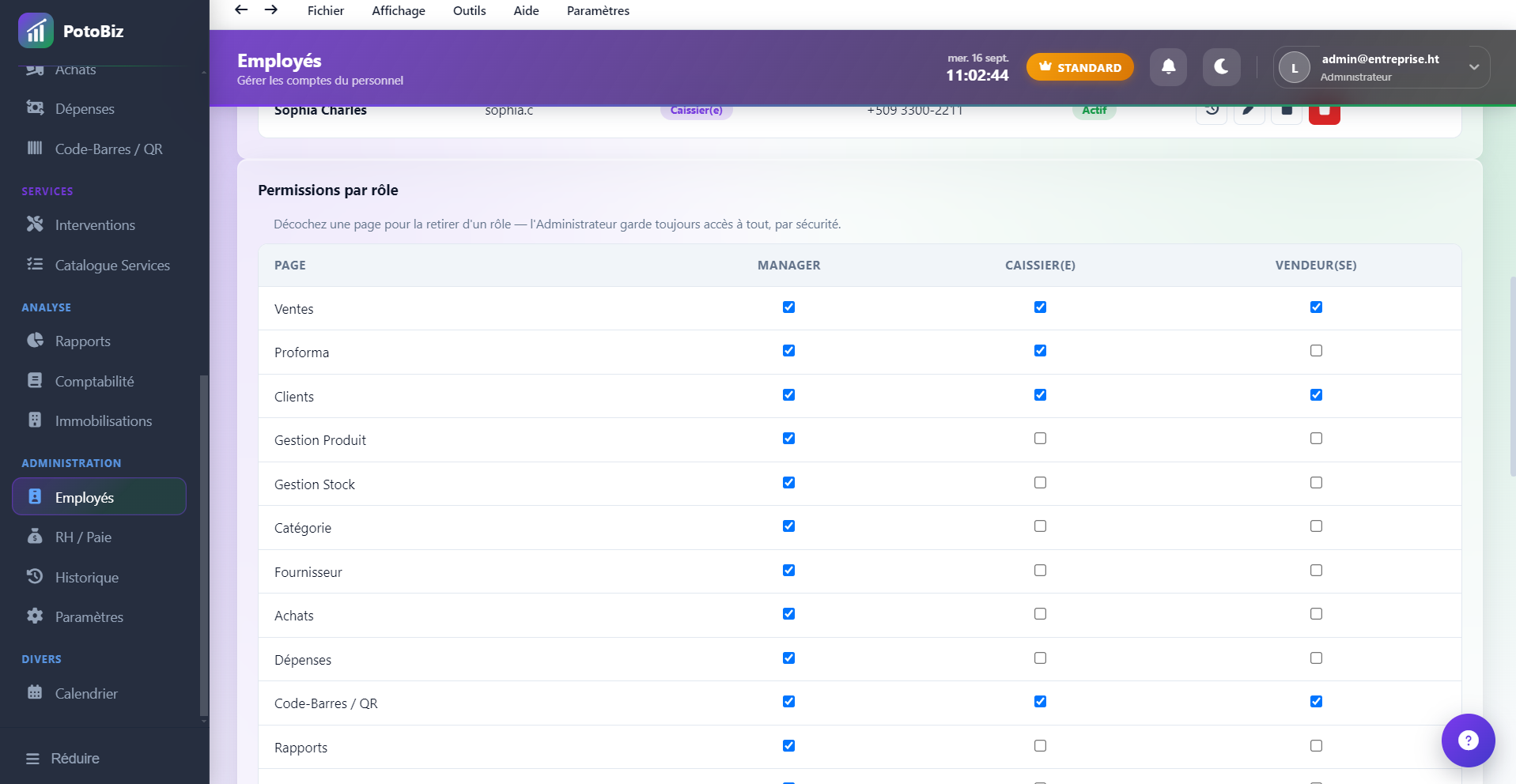
Task: Open the Outils menu
Action: tap(470, 11)
